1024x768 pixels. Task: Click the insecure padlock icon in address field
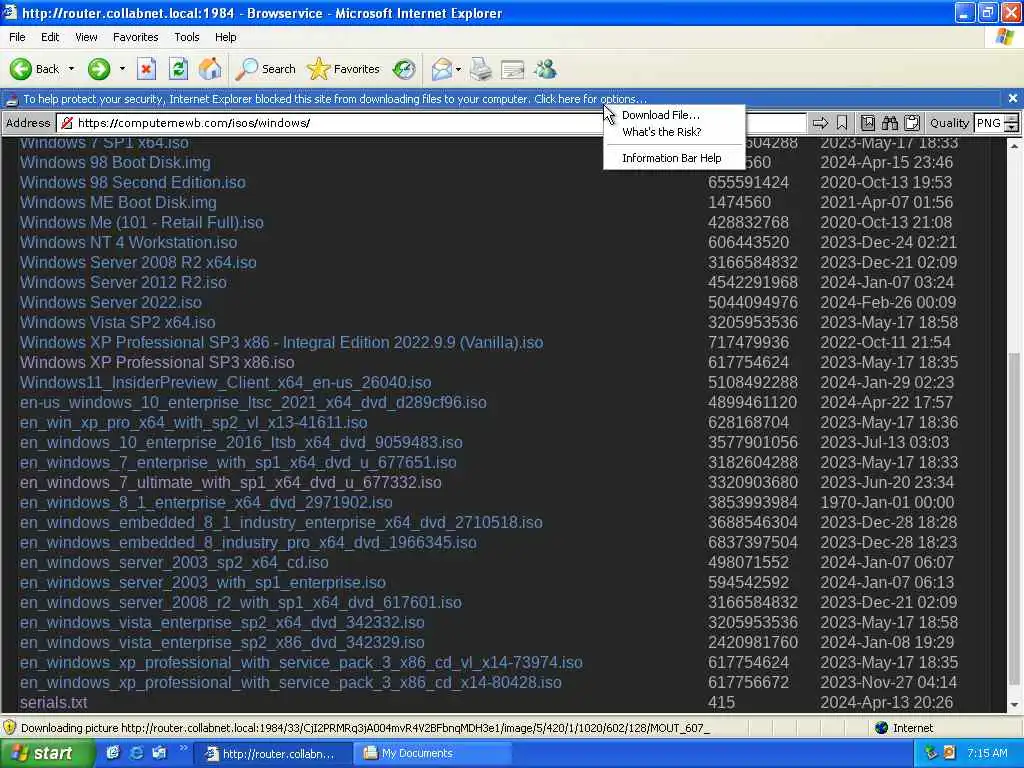tap(66, 123)
